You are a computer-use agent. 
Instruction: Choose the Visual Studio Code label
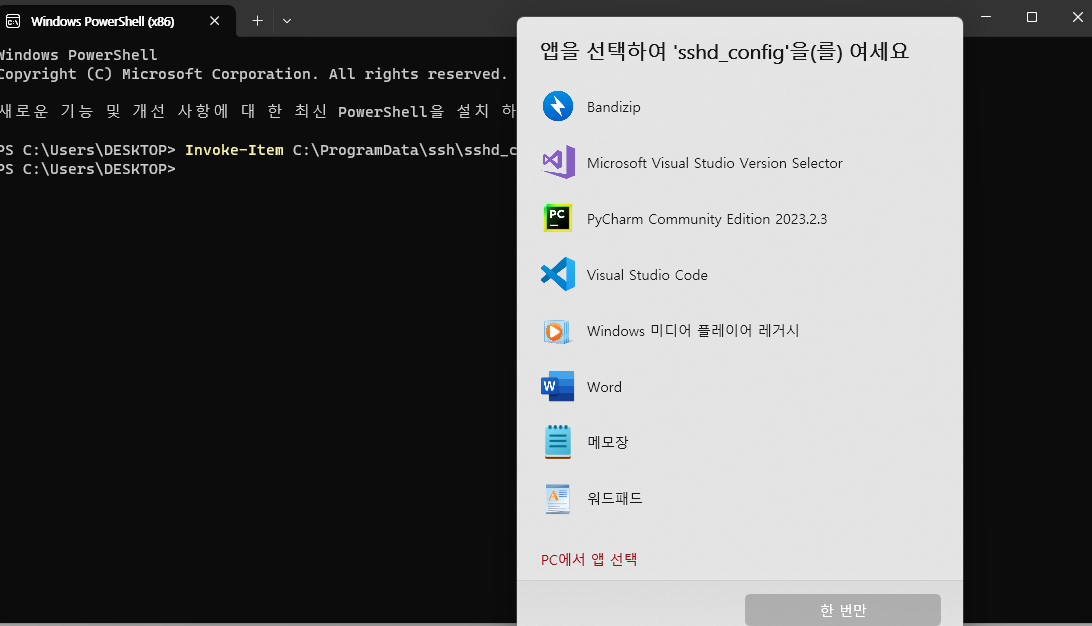point(647,275)
